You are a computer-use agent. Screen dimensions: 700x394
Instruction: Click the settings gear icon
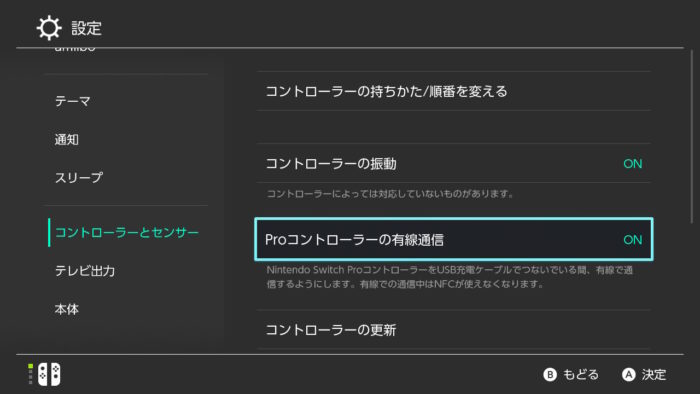(49, 28)
